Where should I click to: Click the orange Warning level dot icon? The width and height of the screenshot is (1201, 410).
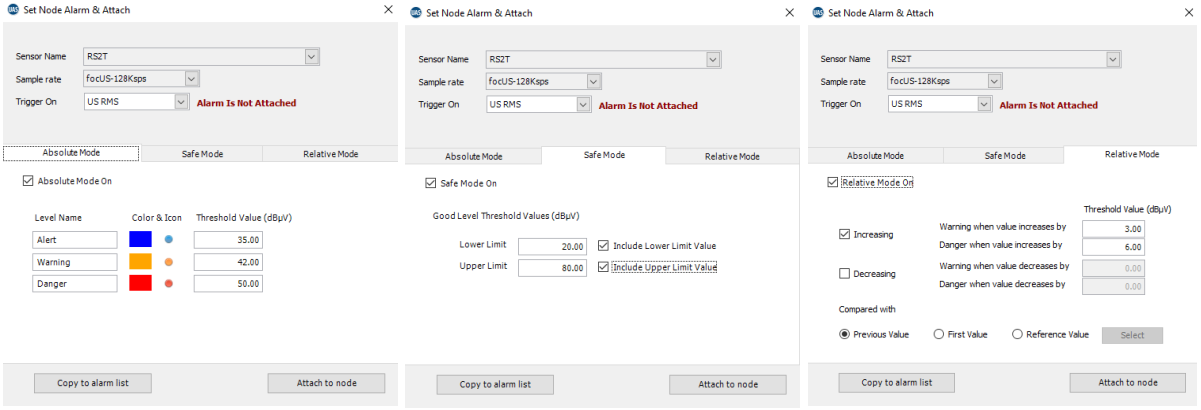click(169, 262)
